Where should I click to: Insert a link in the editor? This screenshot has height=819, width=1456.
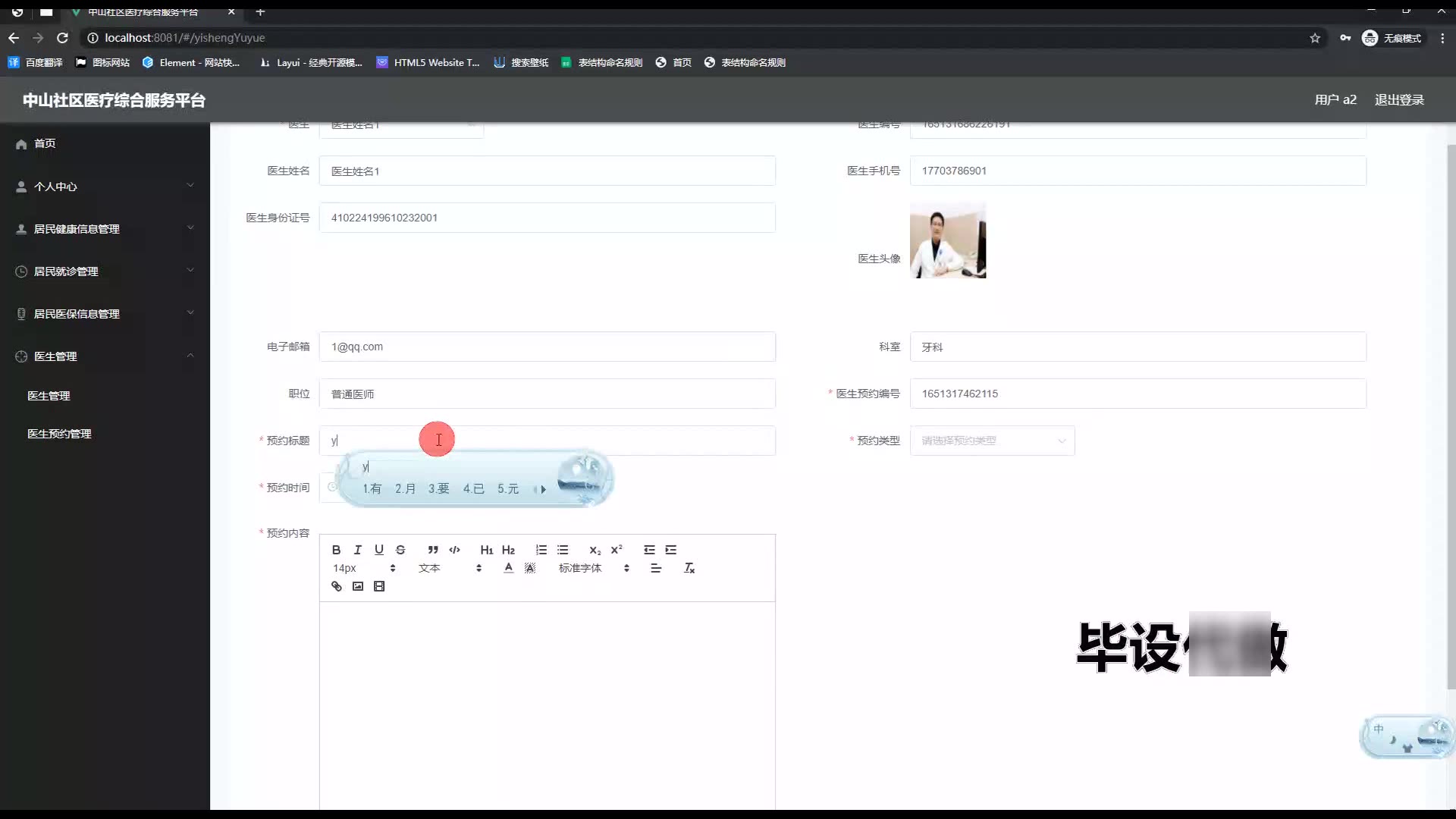point(337,586)
